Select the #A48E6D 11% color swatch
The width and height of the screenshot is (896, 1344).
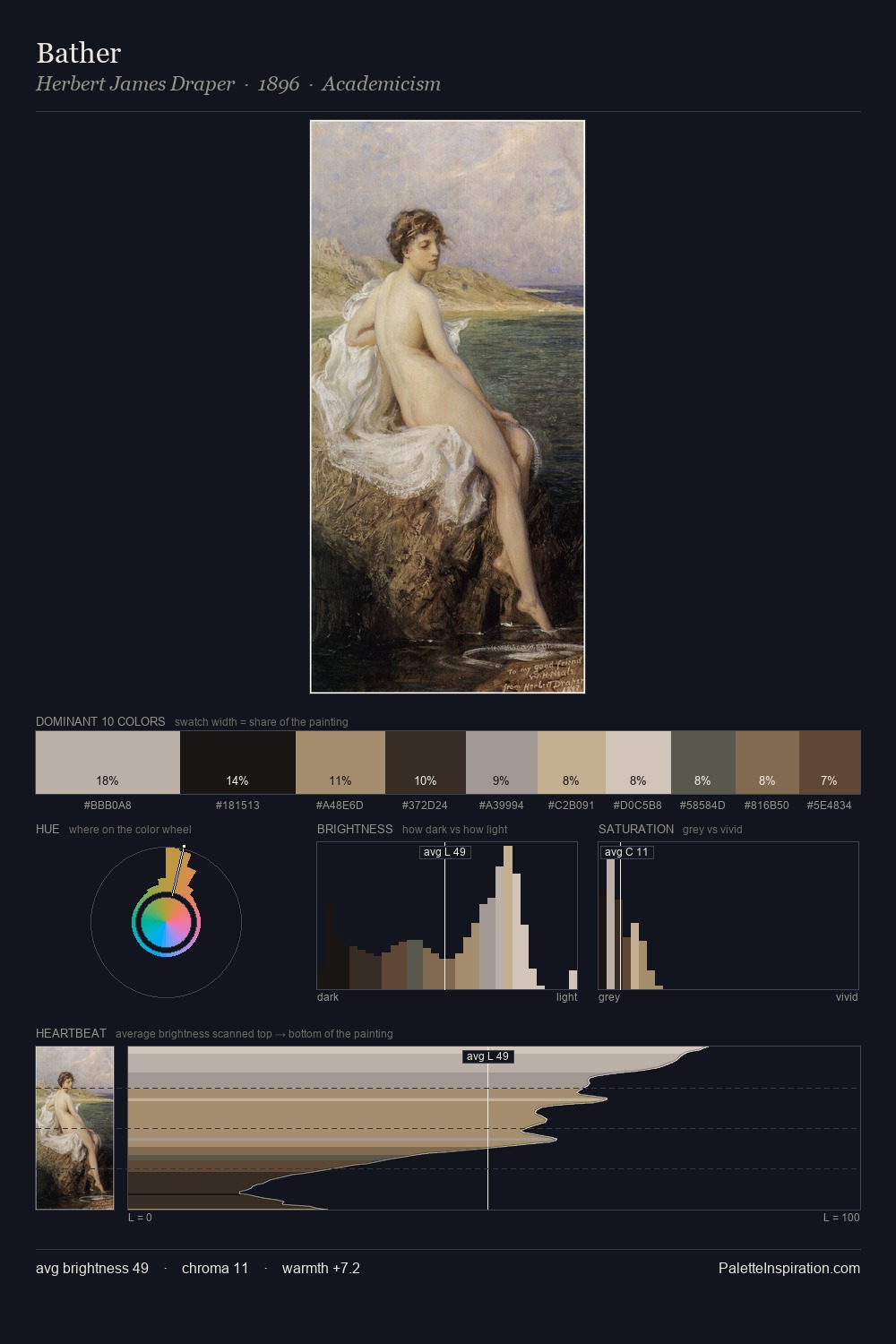tap(340, 762)
